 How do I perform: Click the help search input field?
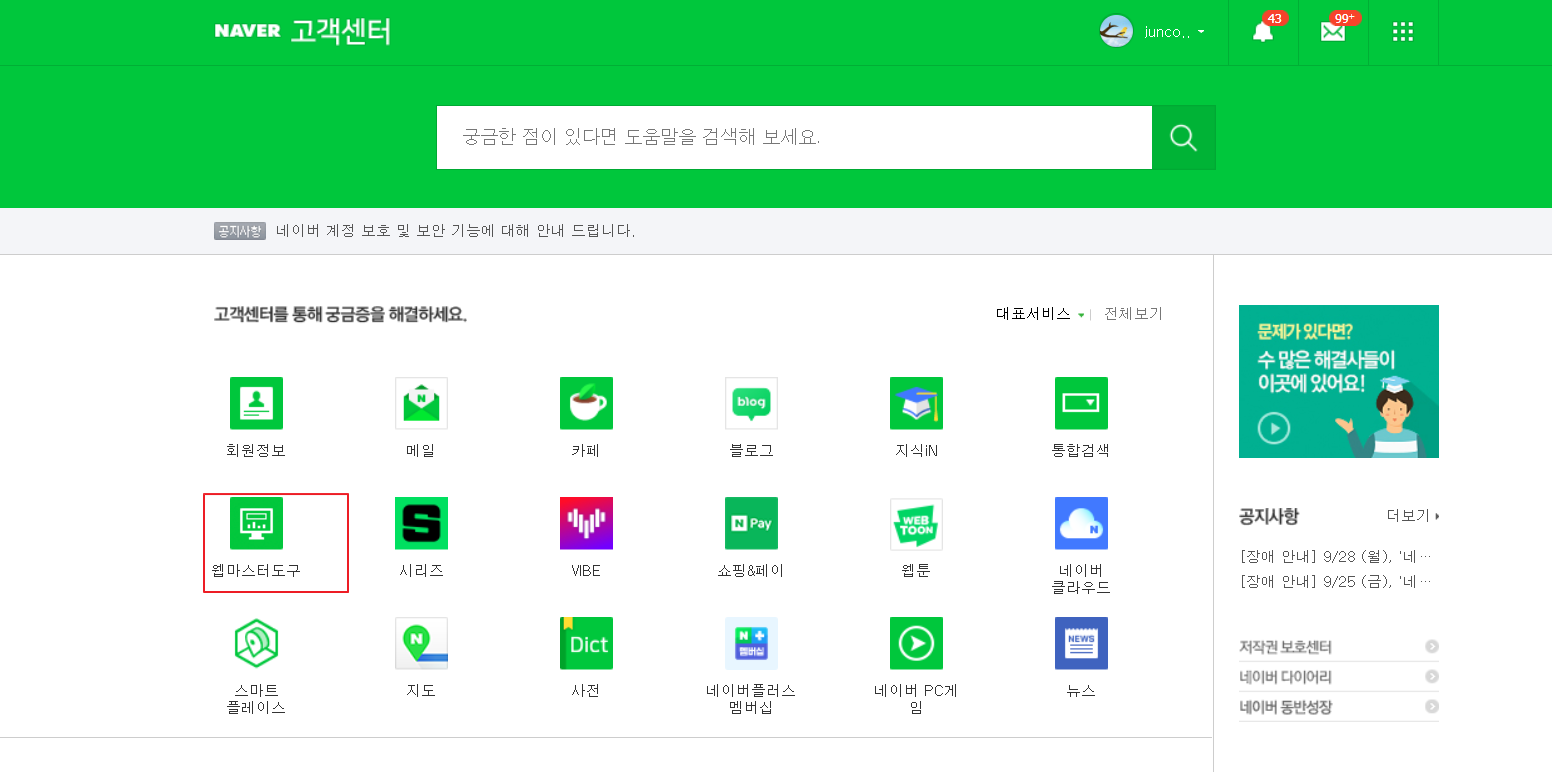pyautogui.click(x=795, y=137)
